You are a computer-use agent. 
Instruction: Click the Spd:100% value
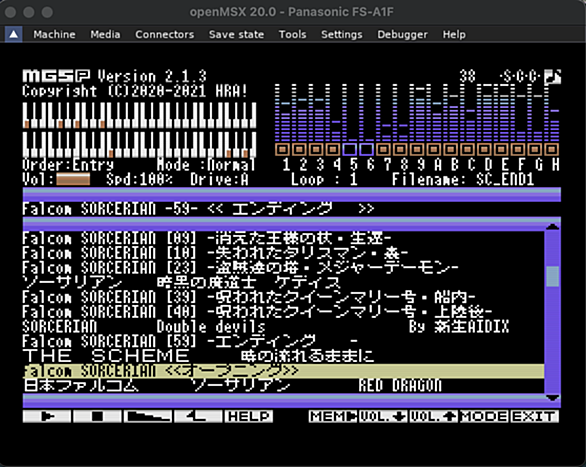coord(139,180)
